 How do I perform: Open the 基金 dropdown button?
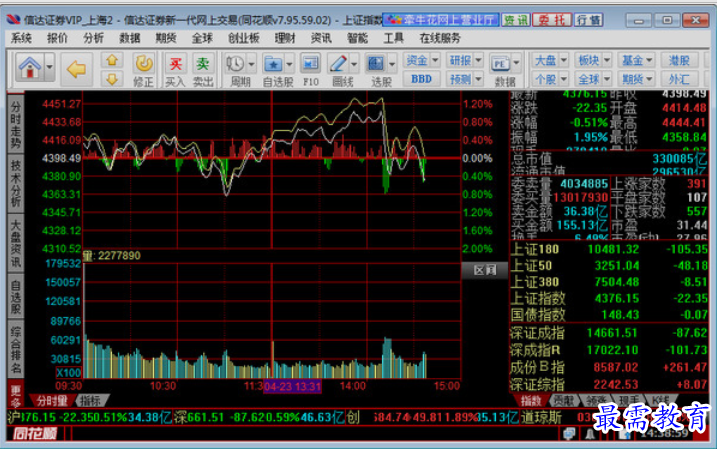coord(637,60)
